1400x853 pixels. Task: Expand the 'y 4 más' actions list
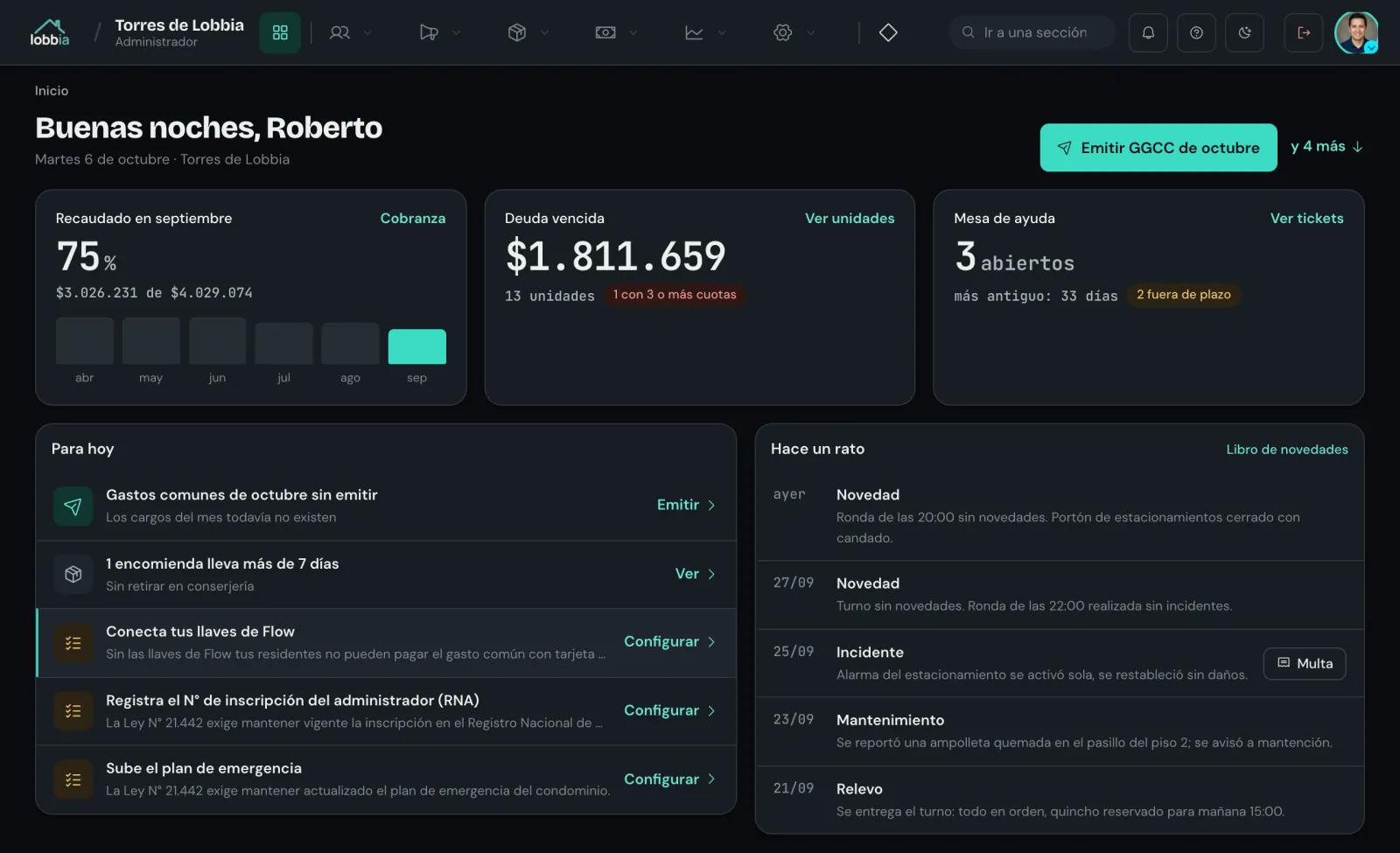1326,146
